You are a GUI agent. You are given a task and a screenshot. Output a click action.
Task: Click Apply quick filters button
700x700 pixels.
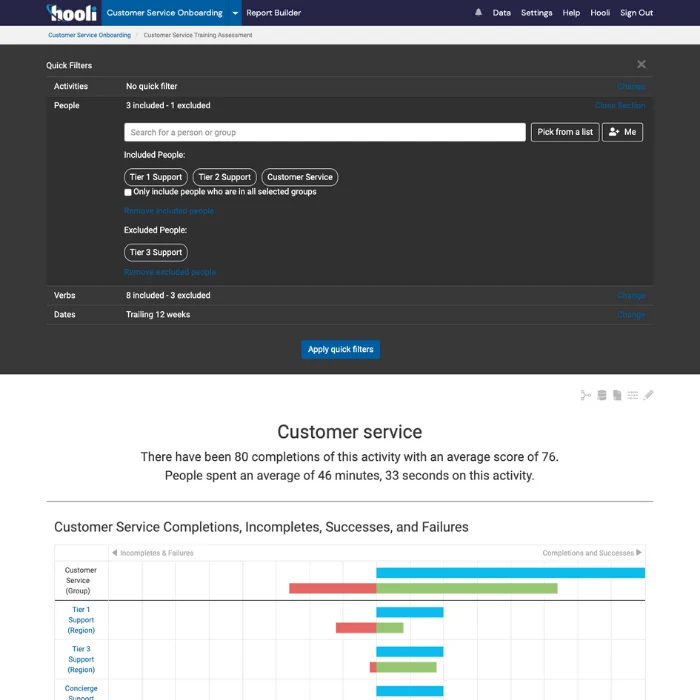click(341, 350)
